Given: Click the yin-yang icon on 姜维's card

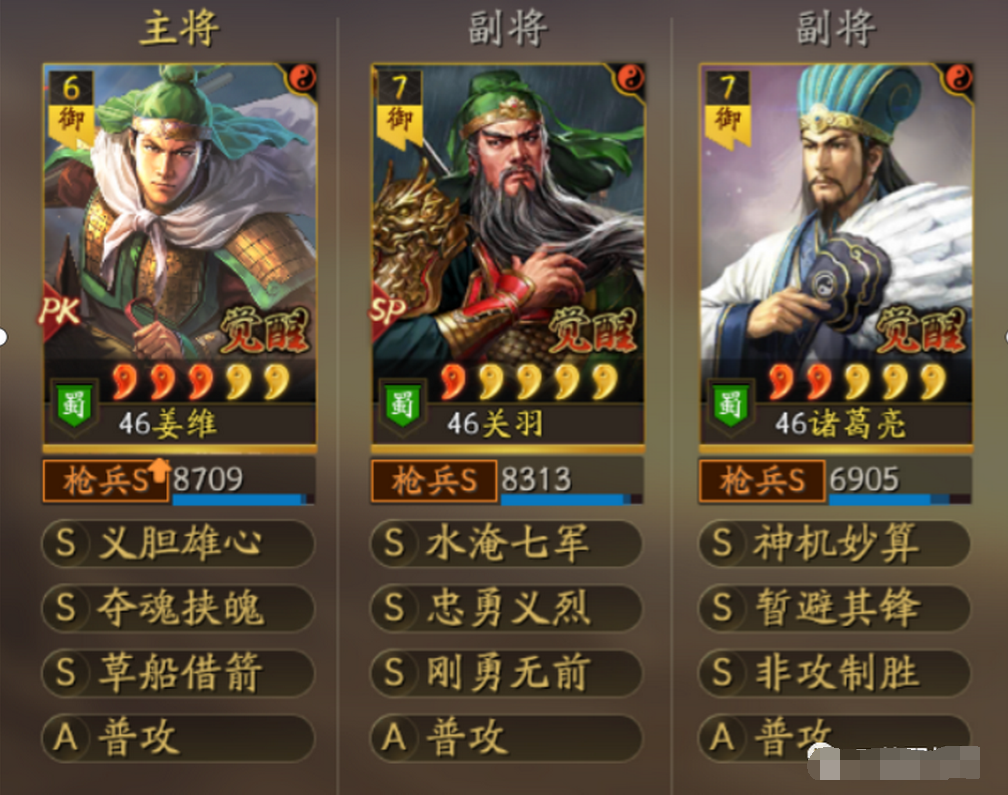Looking at the screenshot, I should [301, 78].
